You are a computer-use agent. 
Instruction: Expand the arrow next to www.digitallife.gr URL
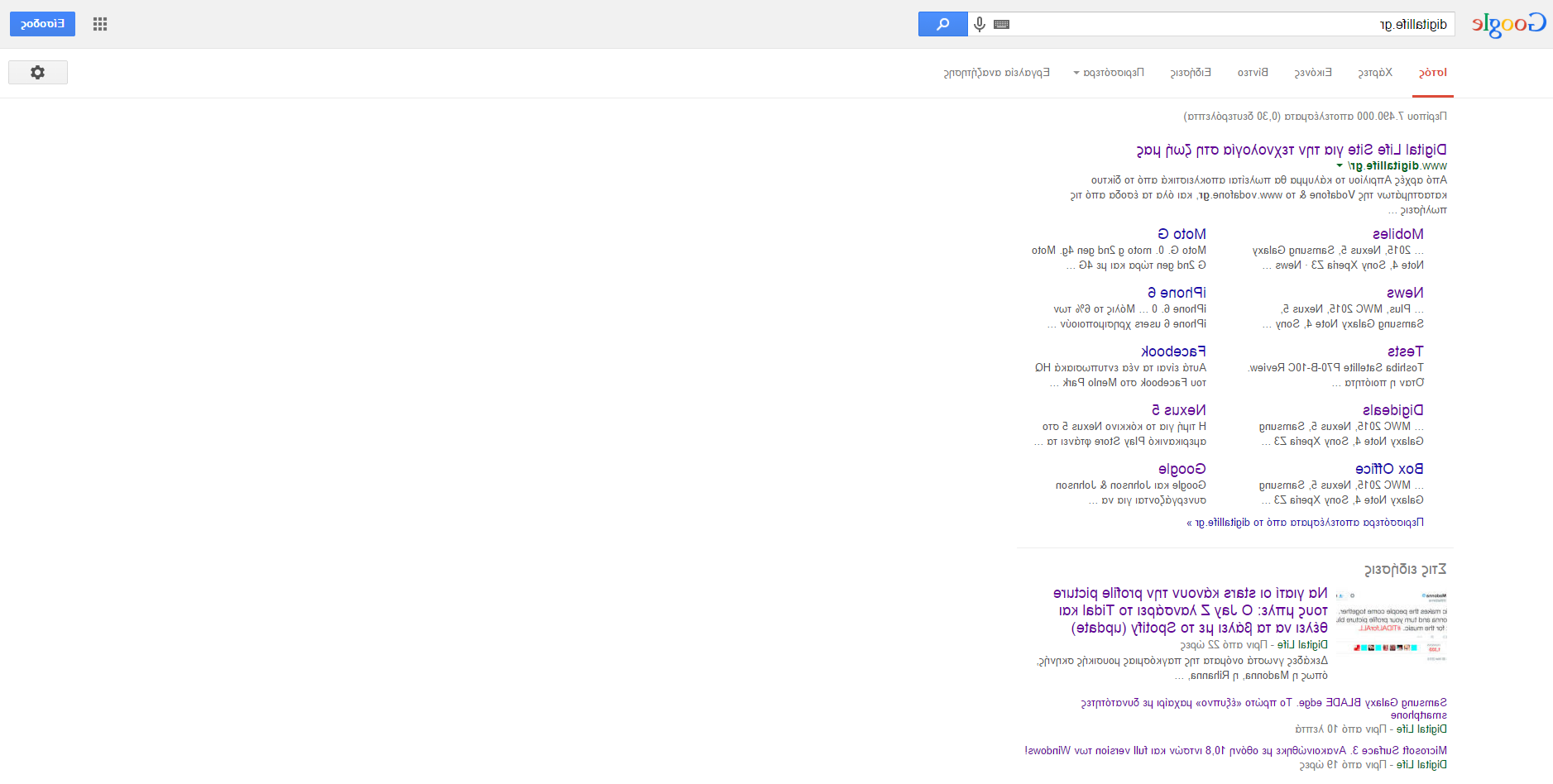click(1340, 165)
